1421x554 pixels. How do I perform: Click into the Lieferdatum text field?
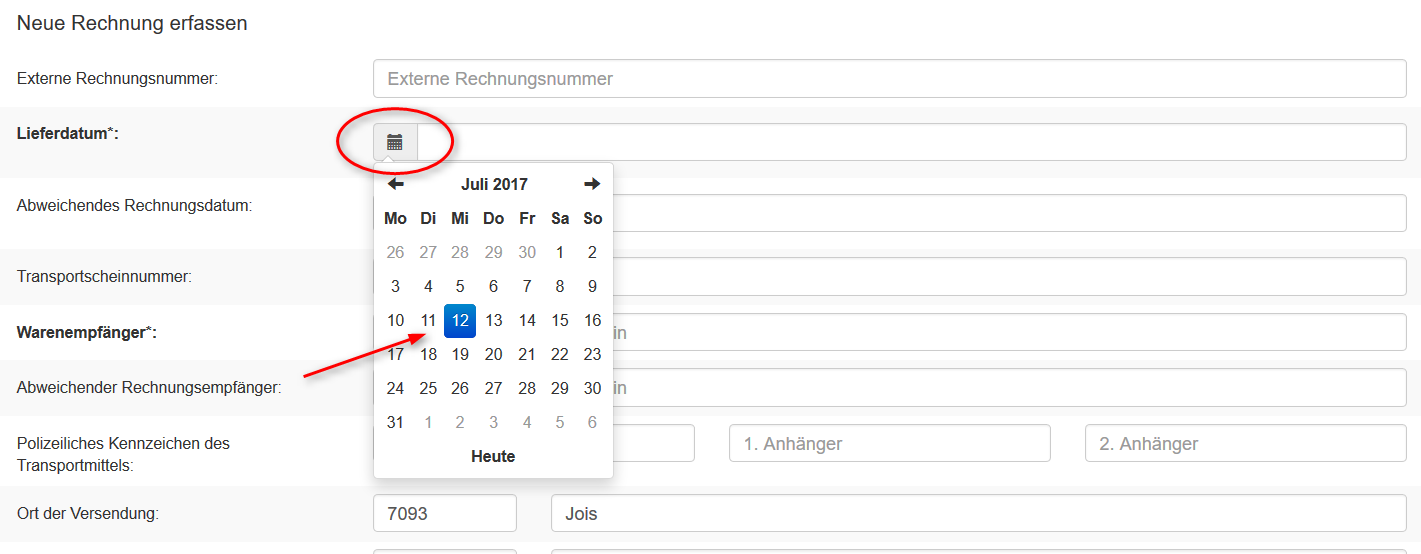coord(910,142)
